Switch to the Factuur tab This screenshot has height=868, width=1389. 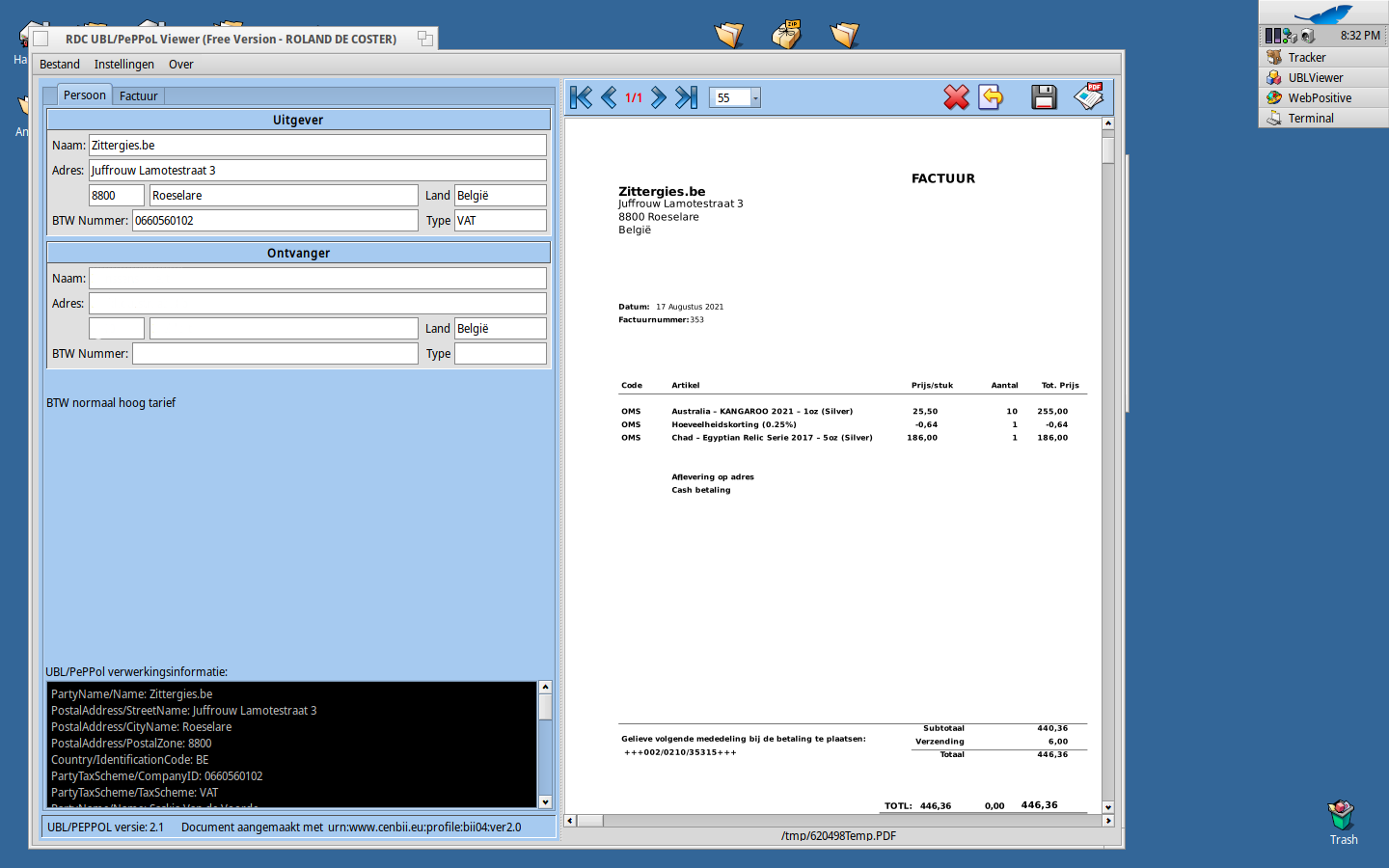coord(139,95)
